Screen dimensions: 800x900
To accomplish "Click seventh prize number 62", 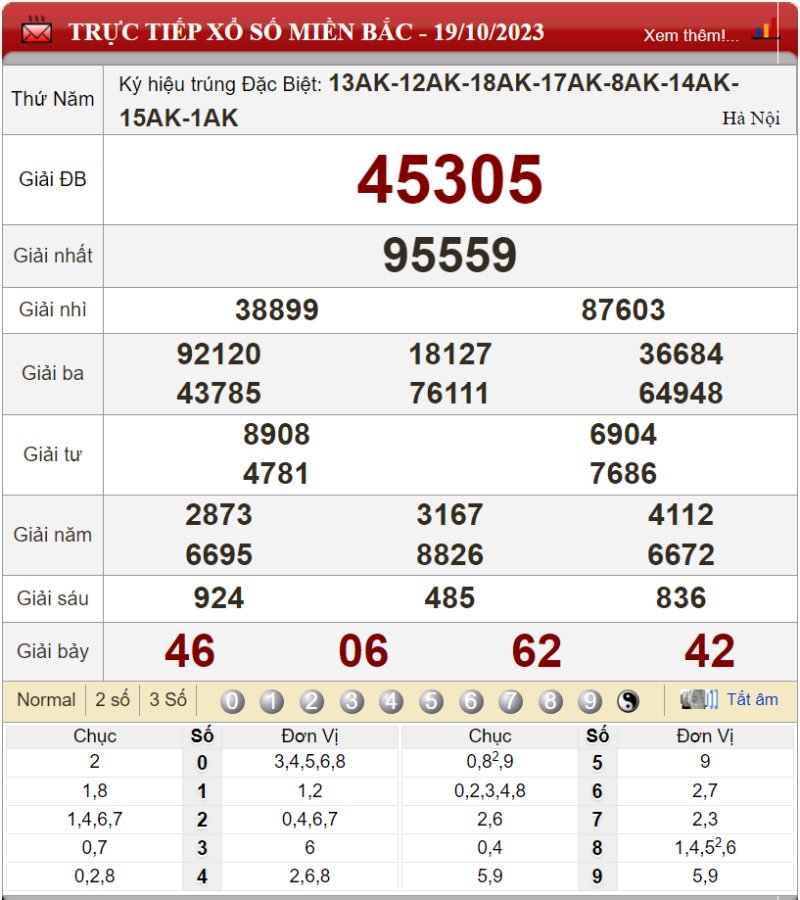I will click(x=537, y=651).
